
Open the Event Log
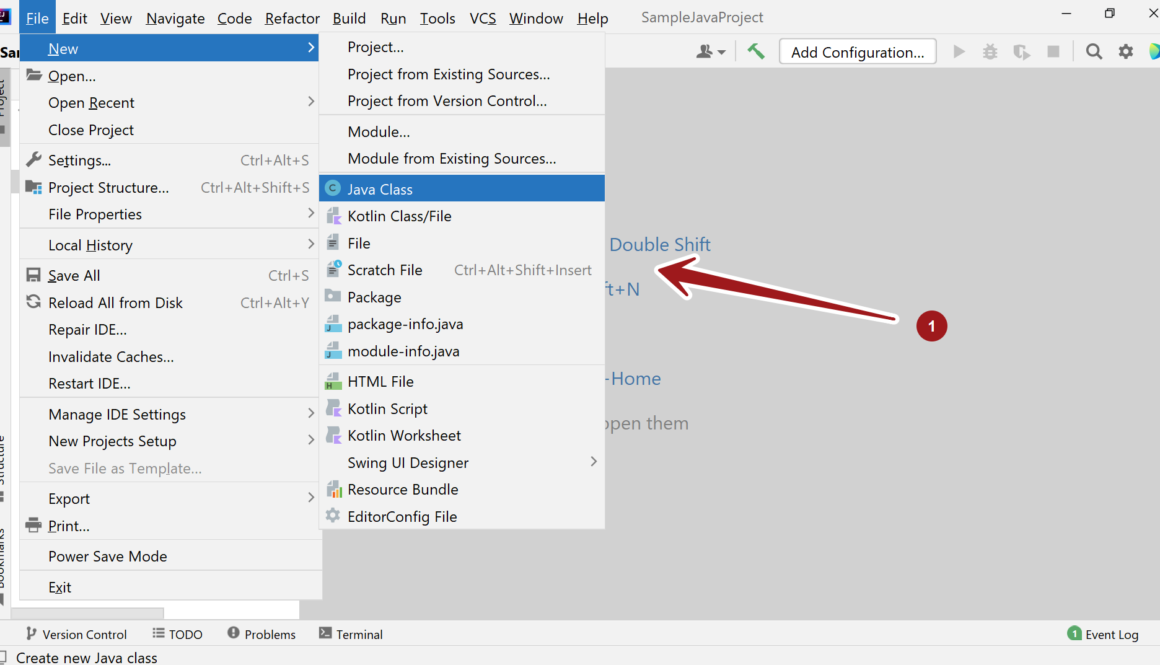coord(1112,634)
